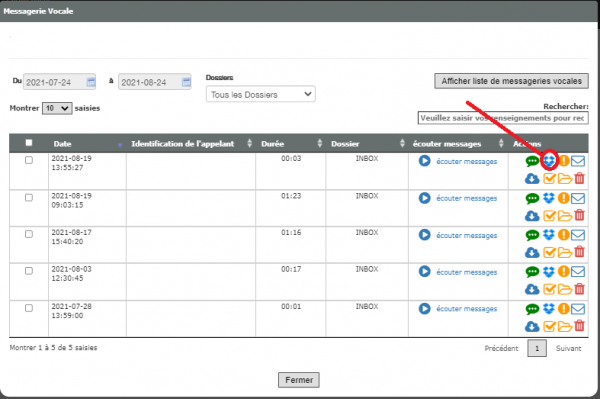The height and width of the screenshot is (399, 600).
Task: Select the 2021-08-19 09:03:15 message checkbox
Action: tap(29, 197)
